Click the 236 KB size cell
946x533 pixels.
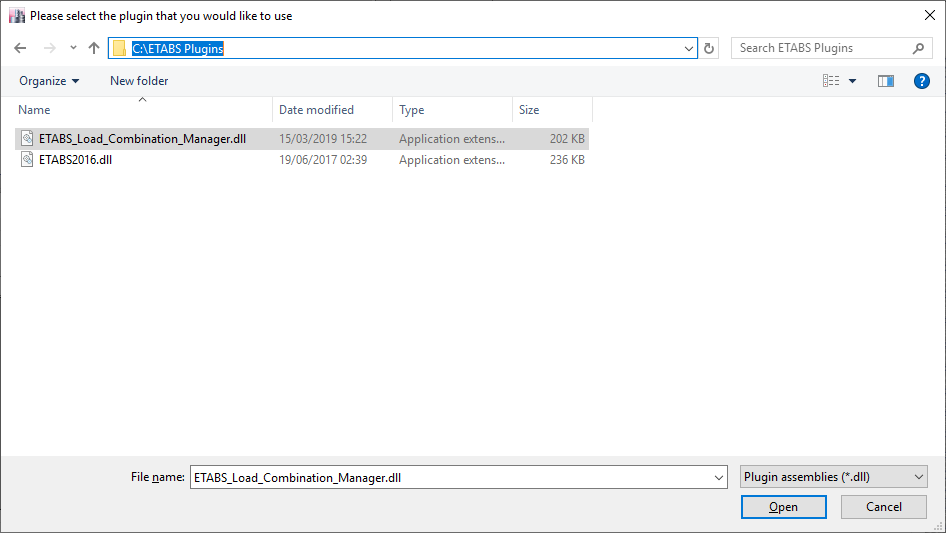[567, 160]
